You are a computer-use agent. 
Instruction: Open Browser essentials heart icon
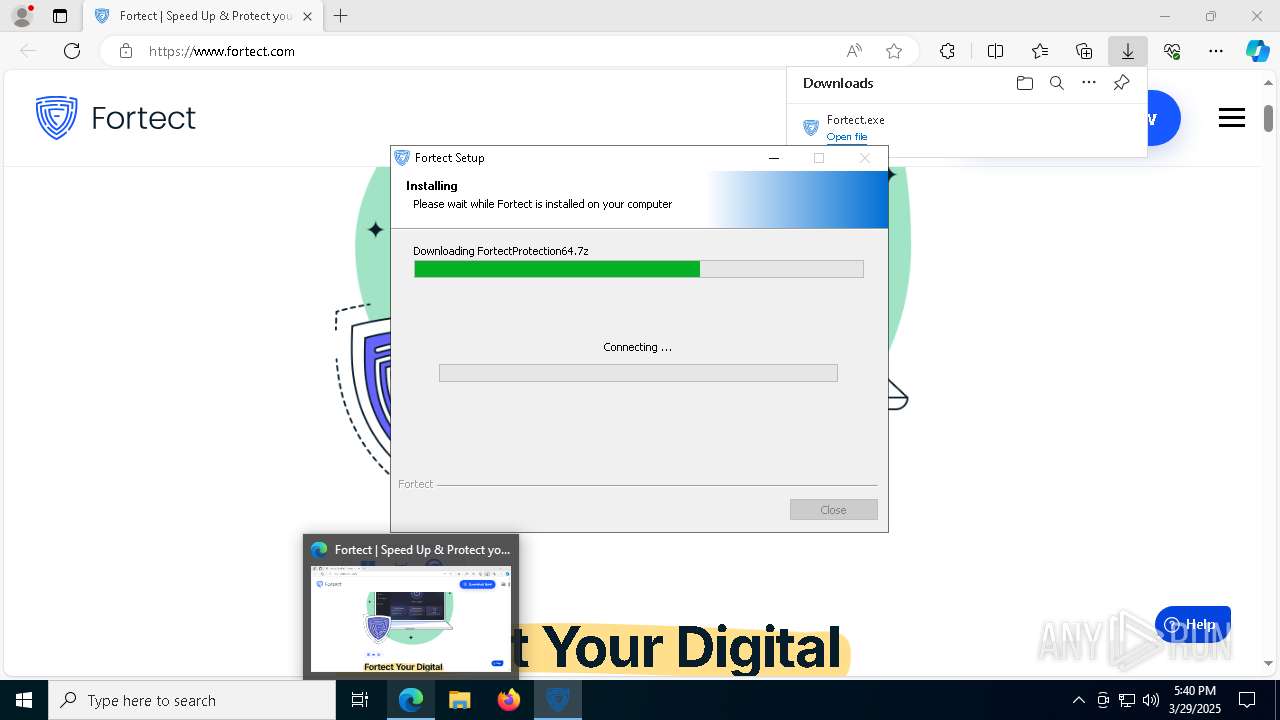click(x=1172, y=51)
